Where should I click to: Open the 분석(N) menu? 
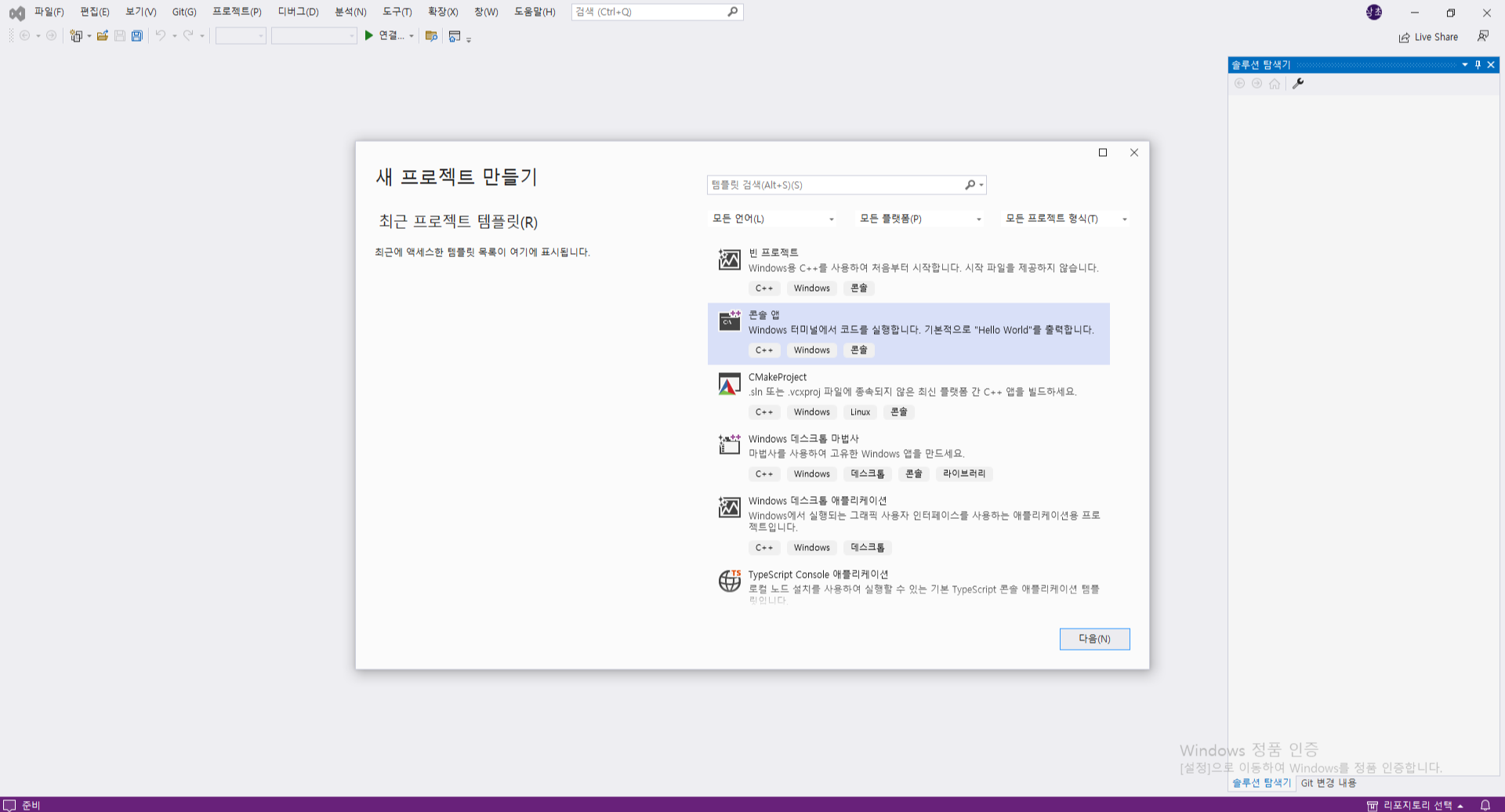350,12
